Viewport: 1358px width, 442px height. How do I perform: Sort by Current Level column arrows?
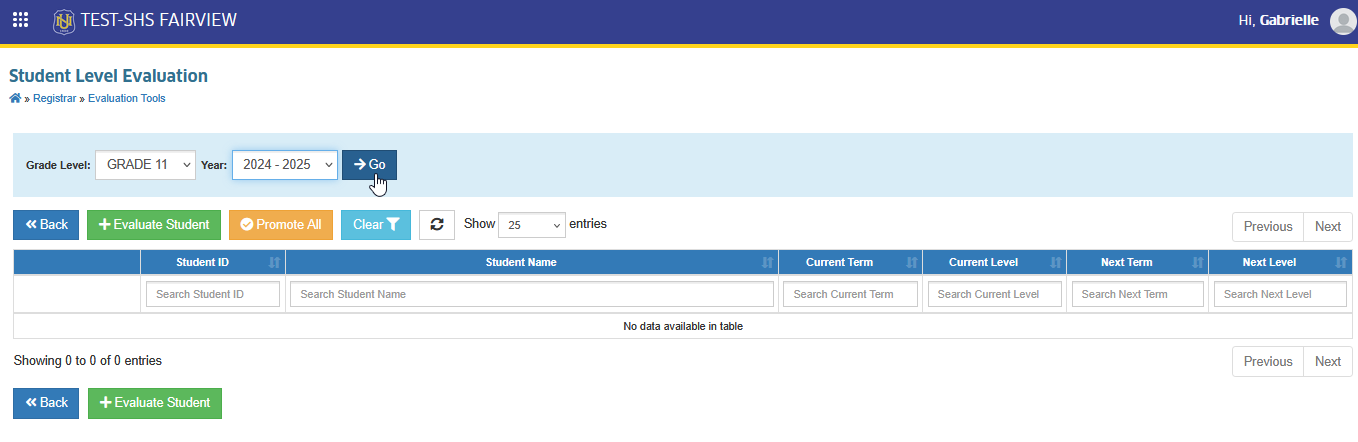(x=1055, y=263)
